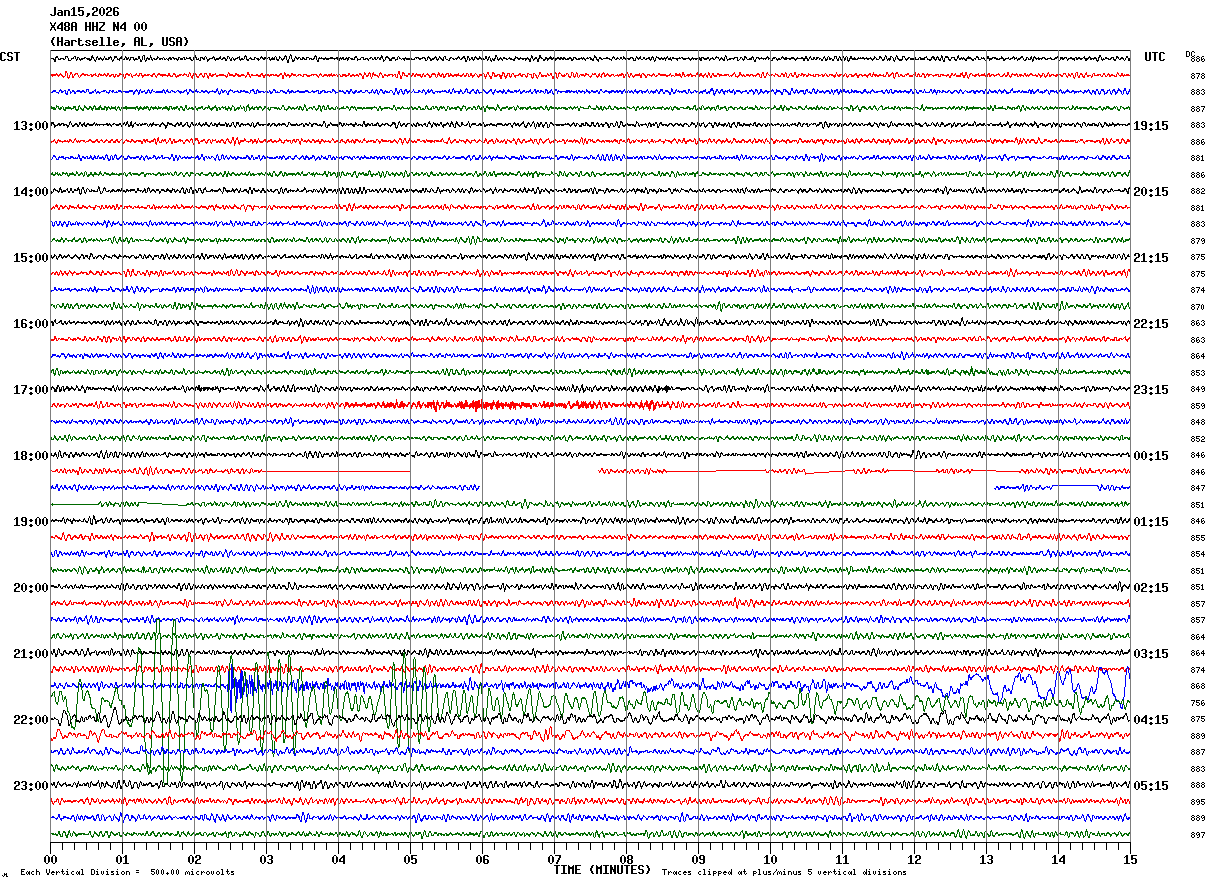Click the CST timezone label
Screen dimensions: 1210x886
pos(10,57)
